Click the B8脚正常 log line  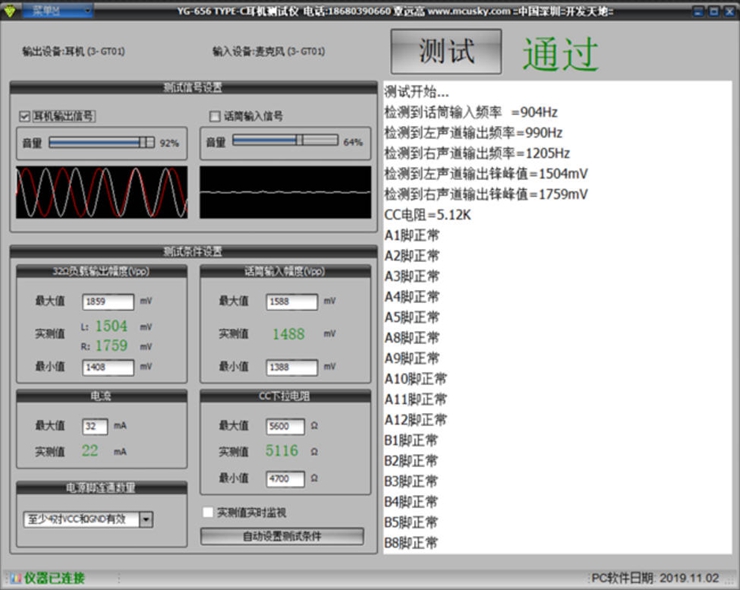(411, 543)
